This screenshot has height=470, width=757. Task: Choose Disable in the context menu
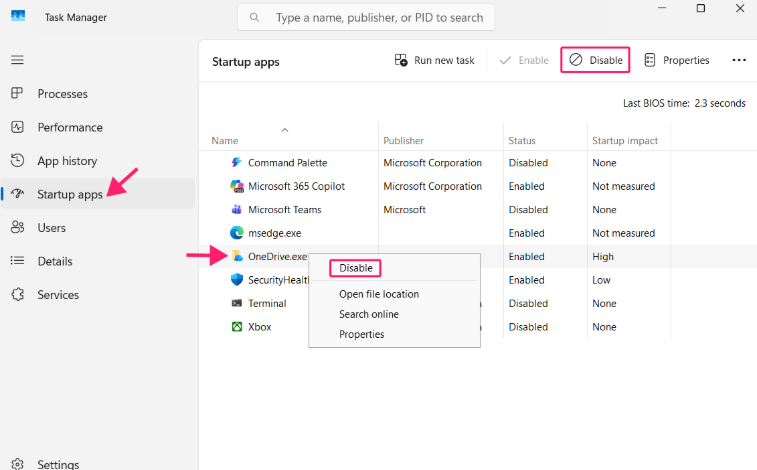coord(356,268)
